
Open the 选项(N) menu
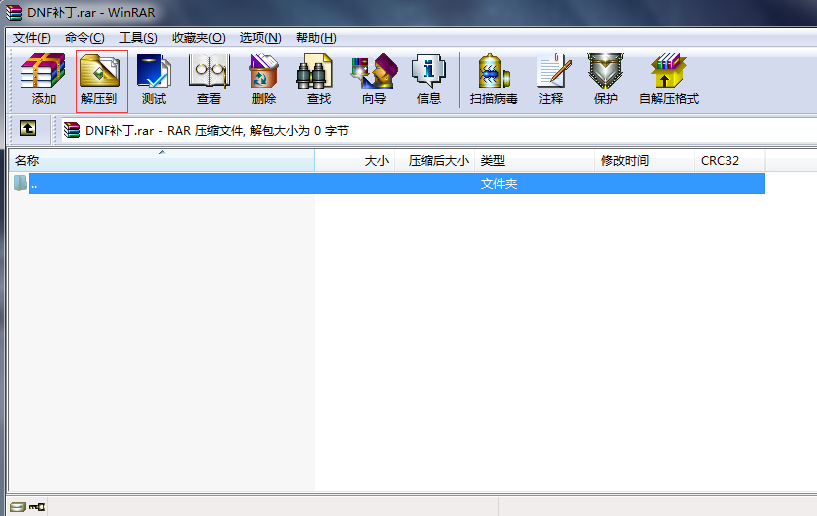[x=260, y=38]
